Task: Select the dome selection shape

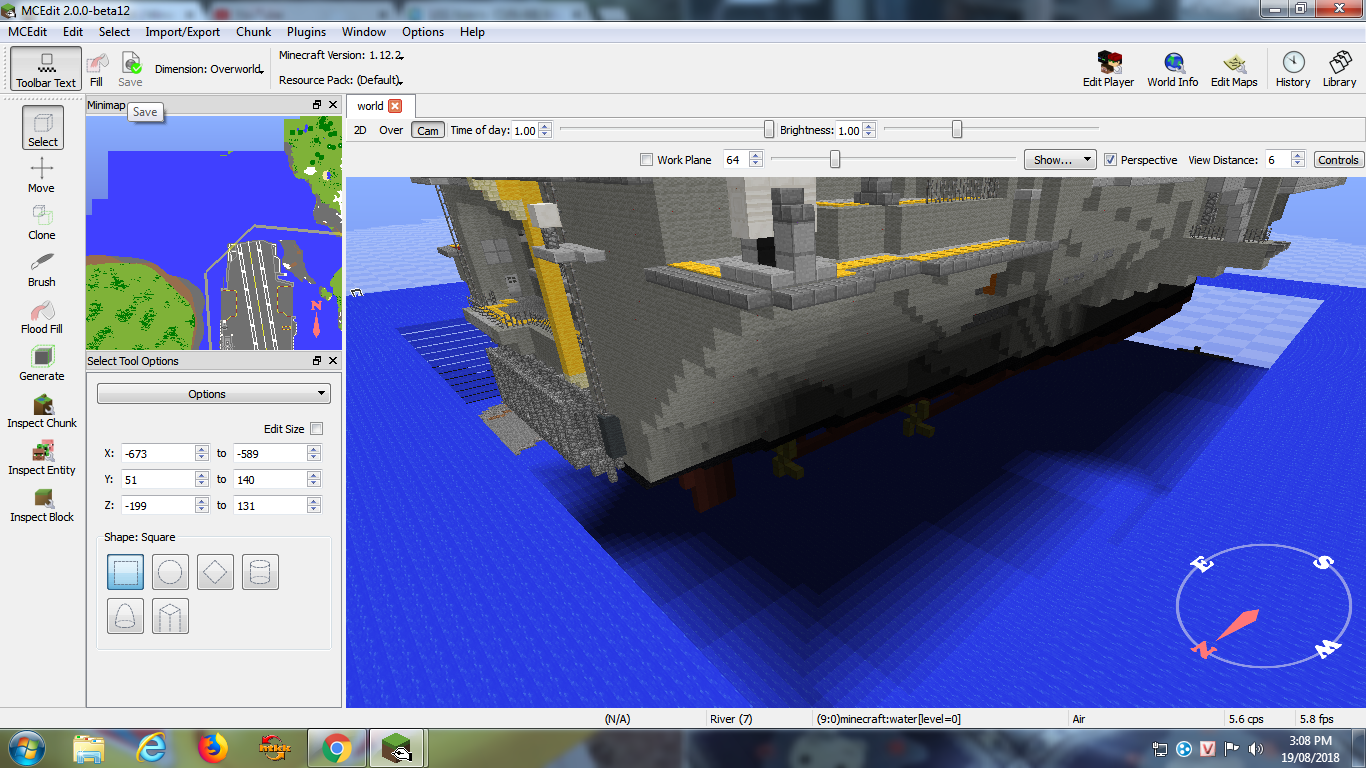Action: 126,616
